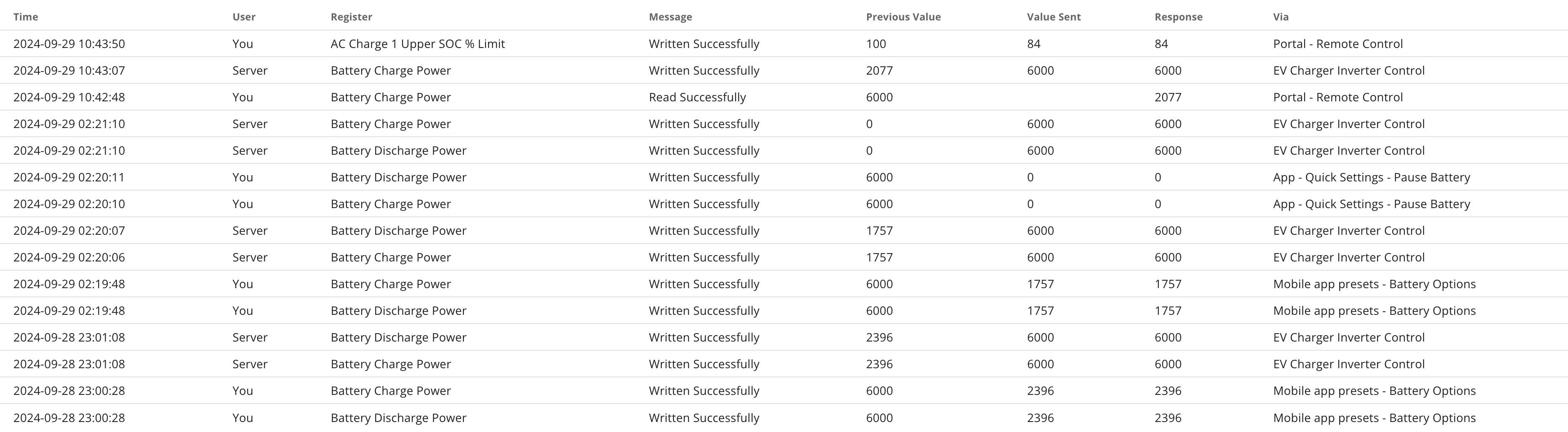The width and height of the screenshot is (1568, 432).
Task: Click the Previous Value column header
Action: (x=903, y=17)
